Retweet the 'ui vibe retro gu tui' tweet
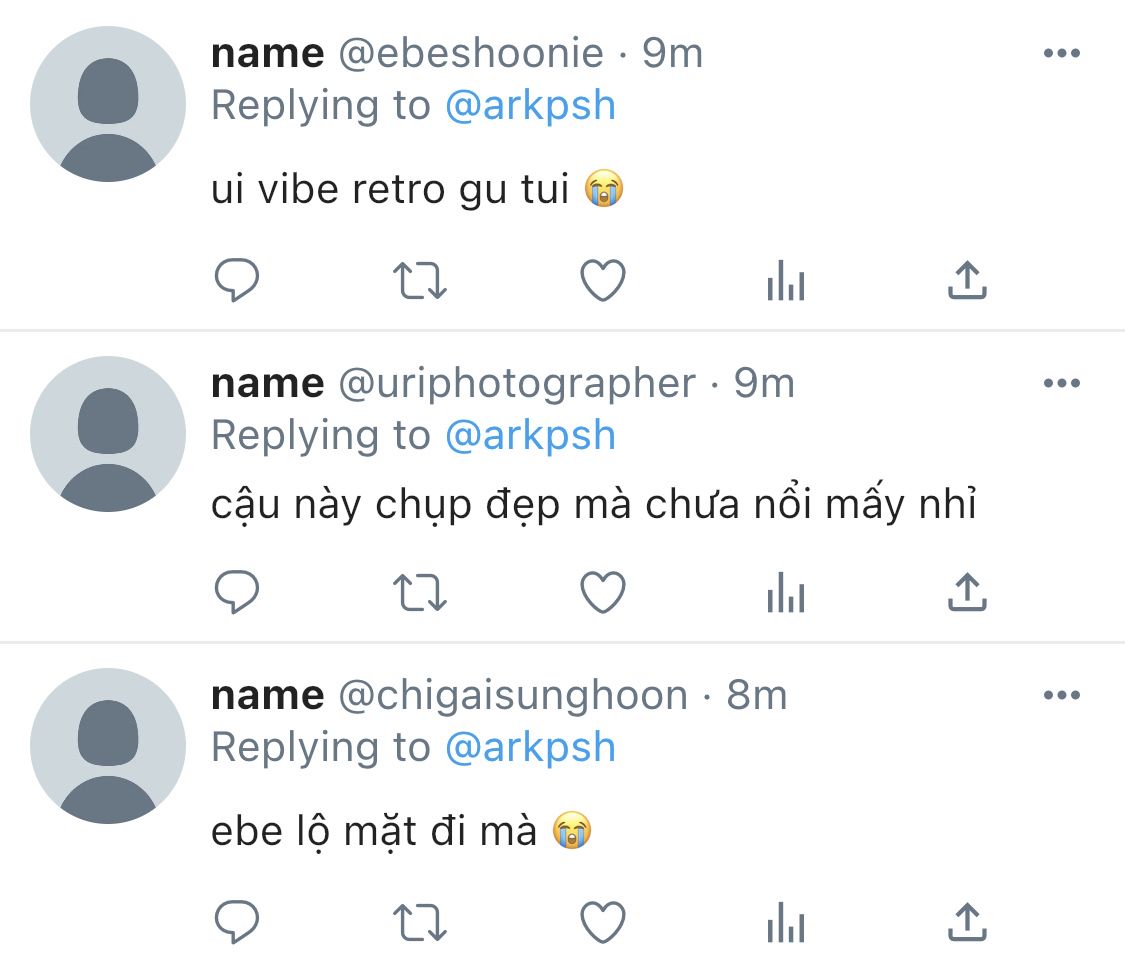The image size is (1125, 963). 420,281
